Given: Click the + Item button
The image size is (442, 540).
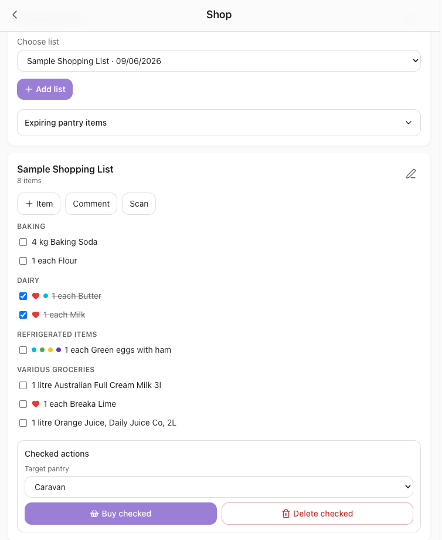Looking at the screenshot, I should pyautogui.click(x=39, y=204).
